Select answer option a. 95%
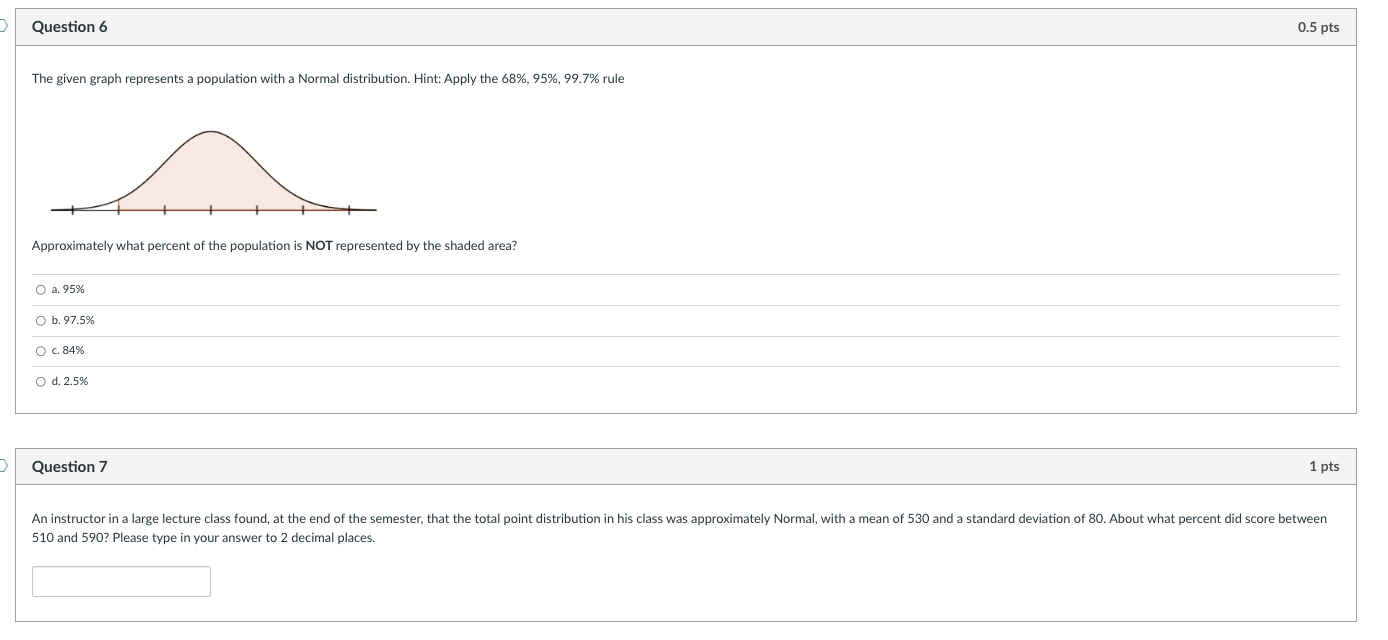Image resolution: width=1388 pixels, height=640 pixels. tap(41, 289)
